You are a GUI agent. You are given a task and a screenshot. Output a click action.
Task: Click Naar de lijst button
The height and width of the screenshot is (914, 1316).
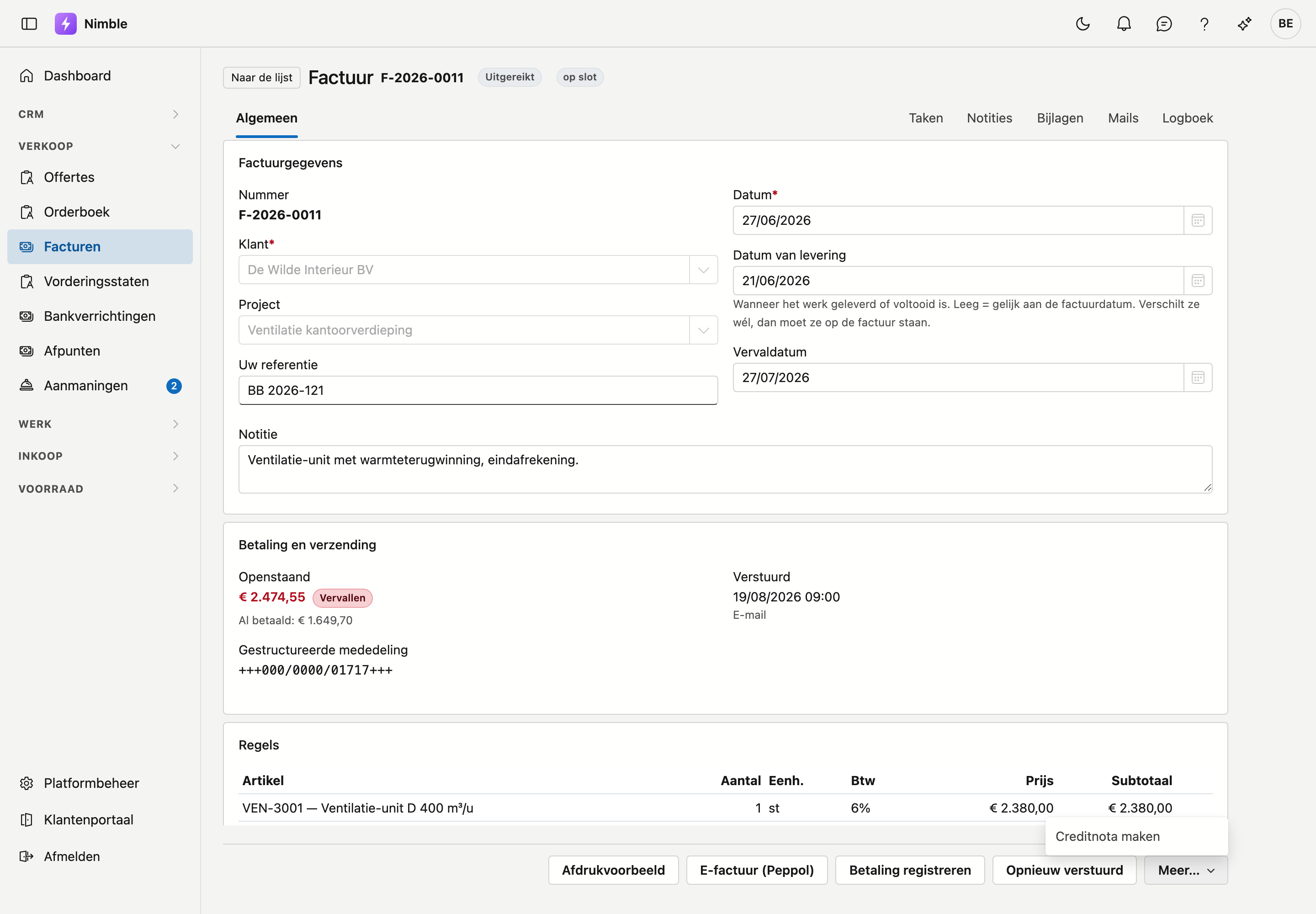pos(262,77)
